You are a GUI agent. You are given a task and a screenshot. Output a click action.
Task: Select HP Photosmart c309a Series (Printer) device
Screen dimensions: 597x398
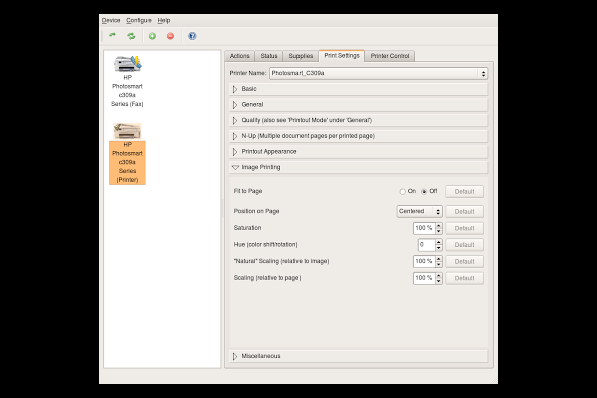[127, 153]
